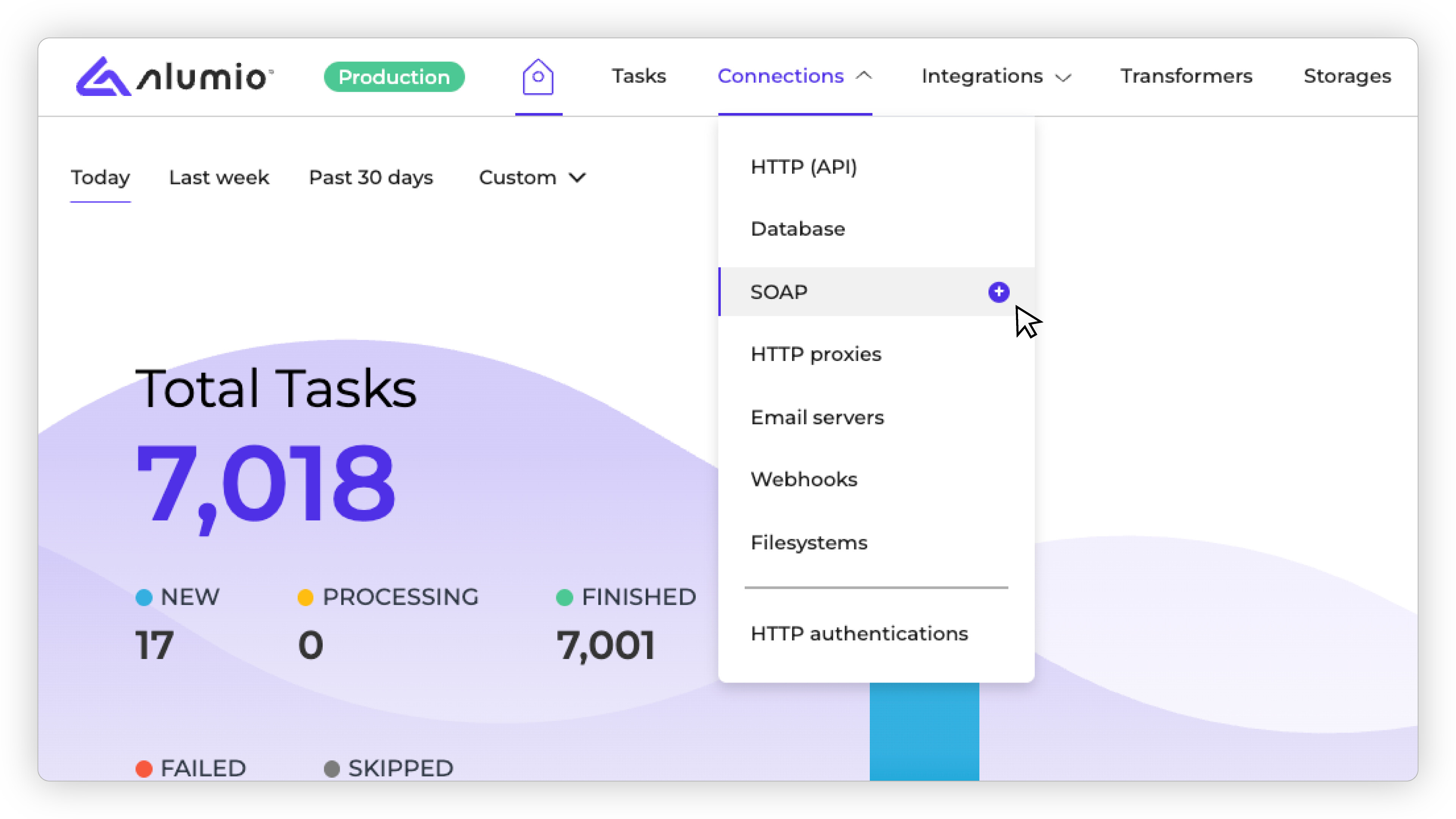Click the Webhooks menu item

pyautogui.click(x=803, y=479)
